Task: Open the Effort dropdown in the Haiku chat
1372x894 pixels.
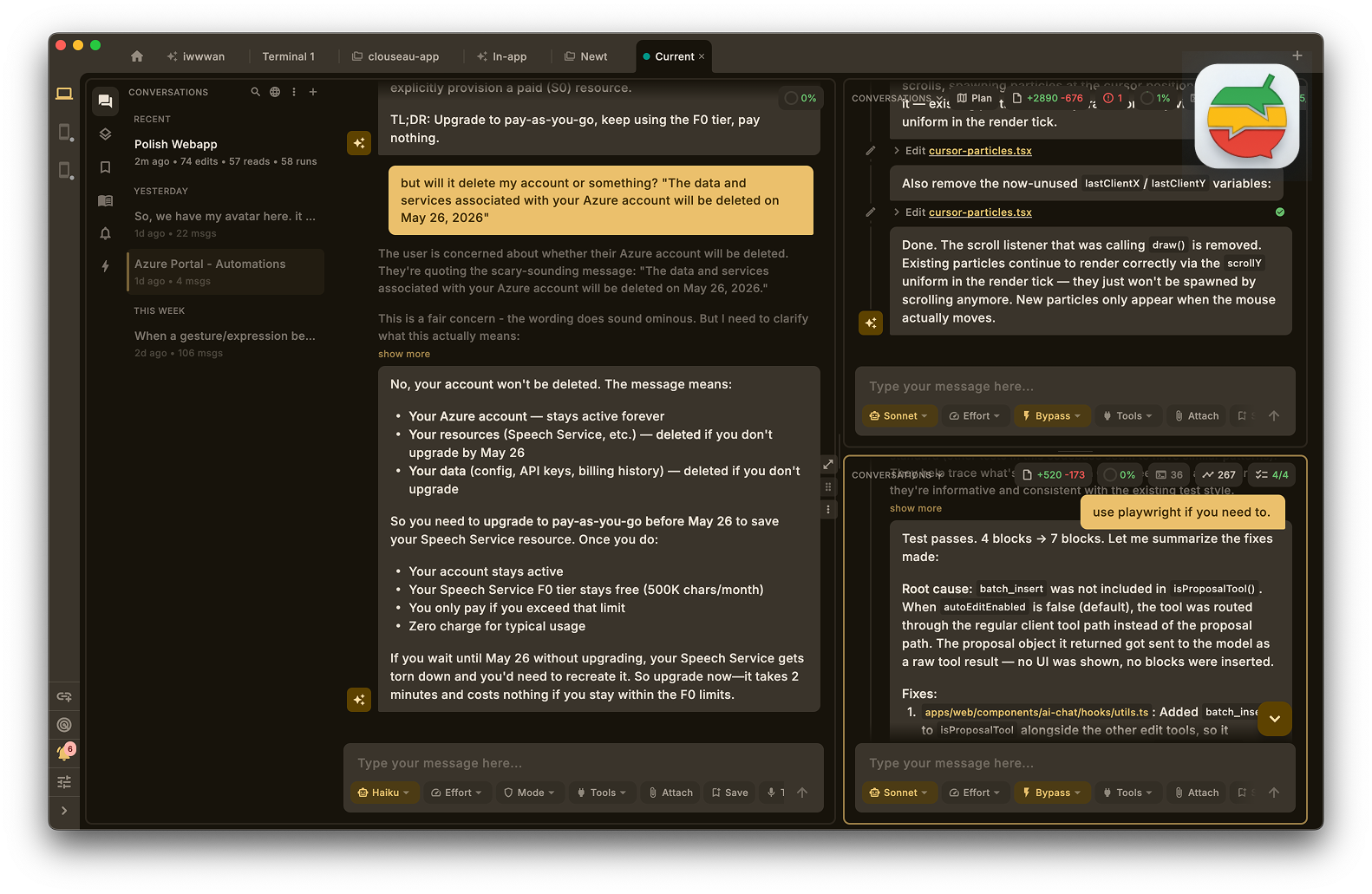Action: point(457,793)
